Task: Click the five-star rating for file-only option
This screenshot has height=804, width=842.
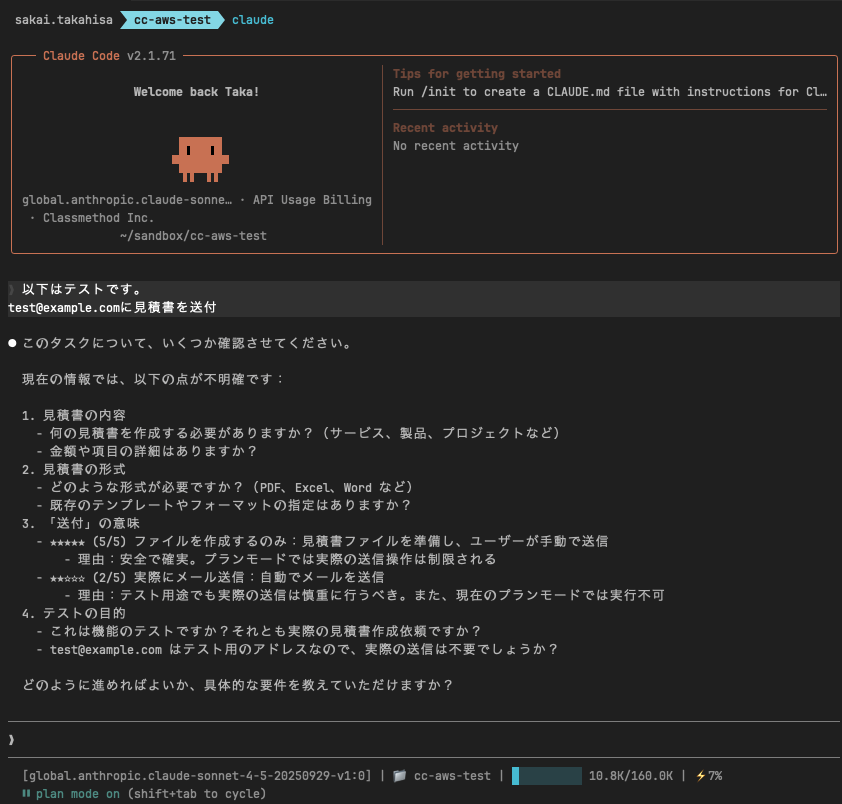Action: (70, 541)
